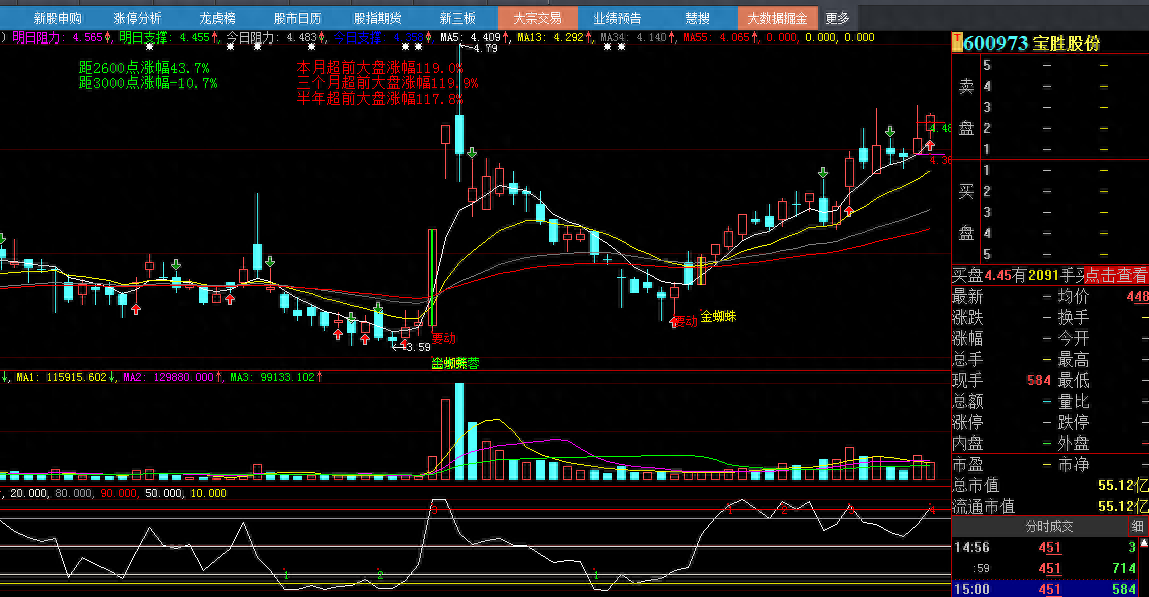Expand the 更多 menu
Screen dimensions: 1149x597
point(837,18)
